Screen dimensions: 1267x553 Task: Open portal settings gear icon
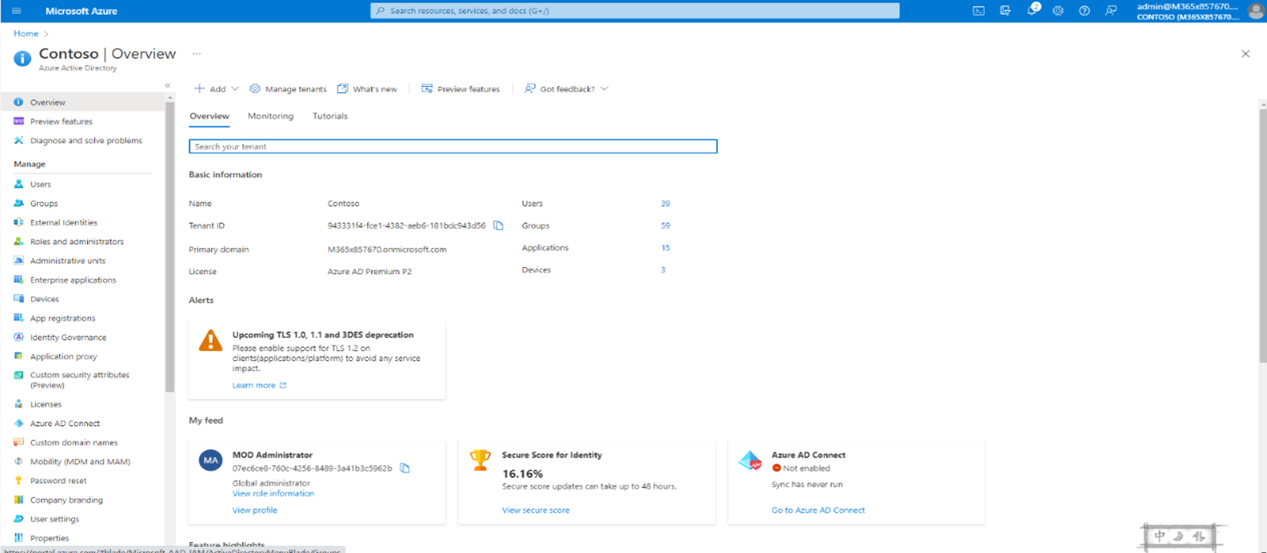point(1058,11)
